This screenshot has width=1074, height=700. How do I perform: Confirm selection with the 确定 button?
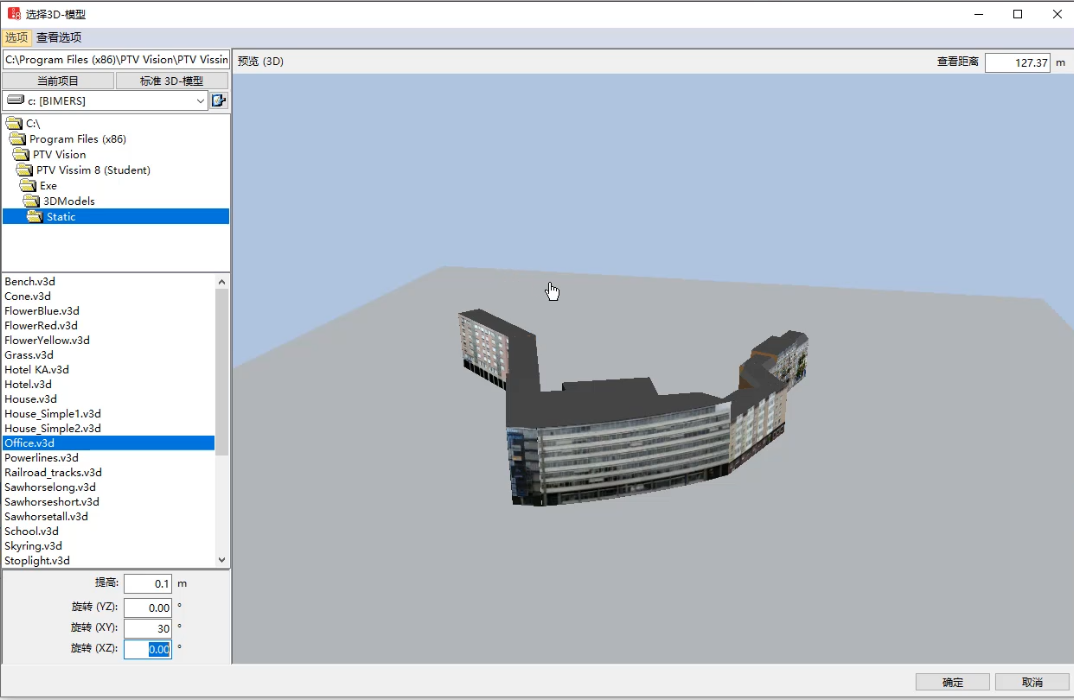click(952, 682)
